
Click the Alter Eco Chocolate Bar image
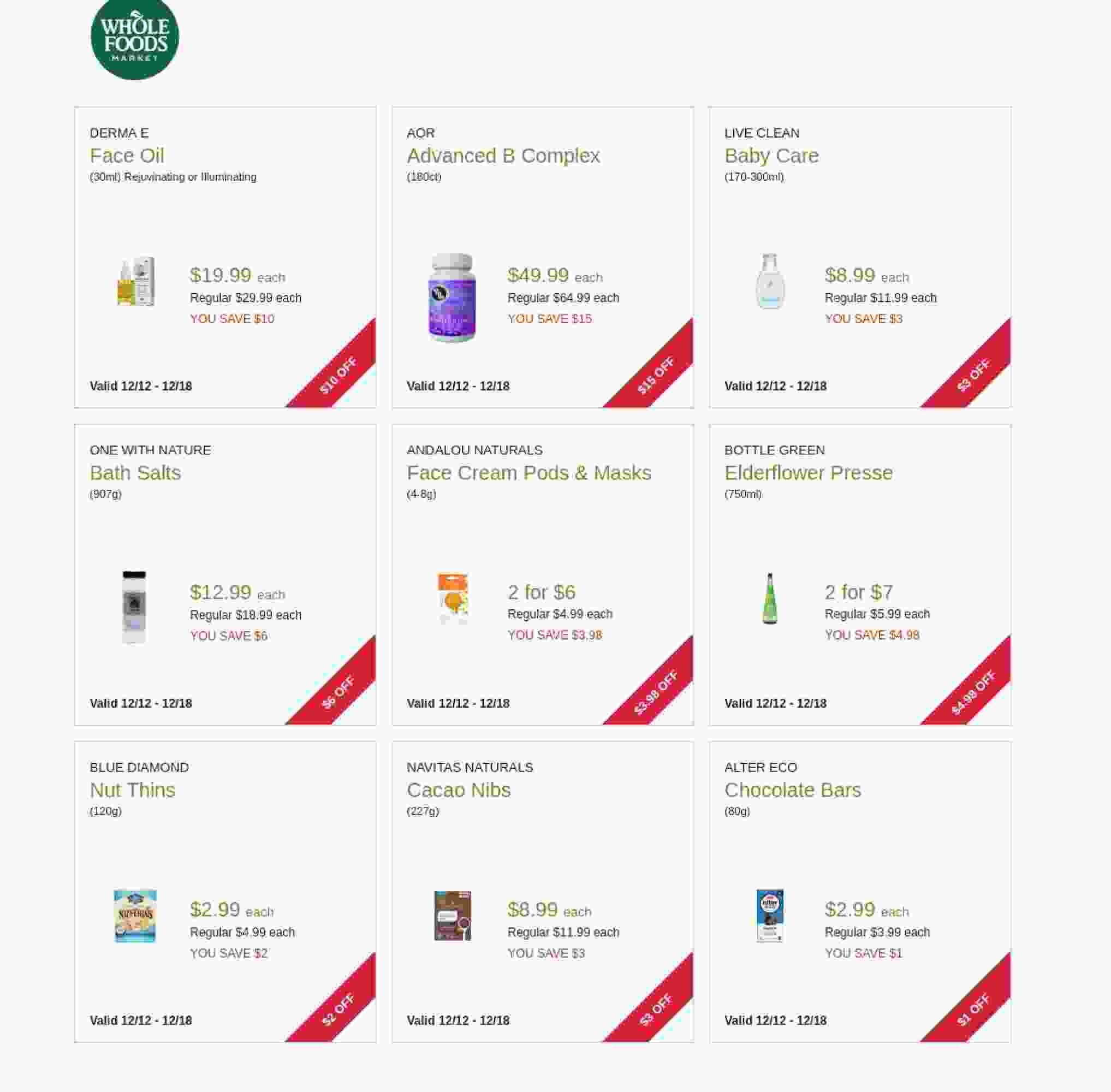[x=770, y=916]
